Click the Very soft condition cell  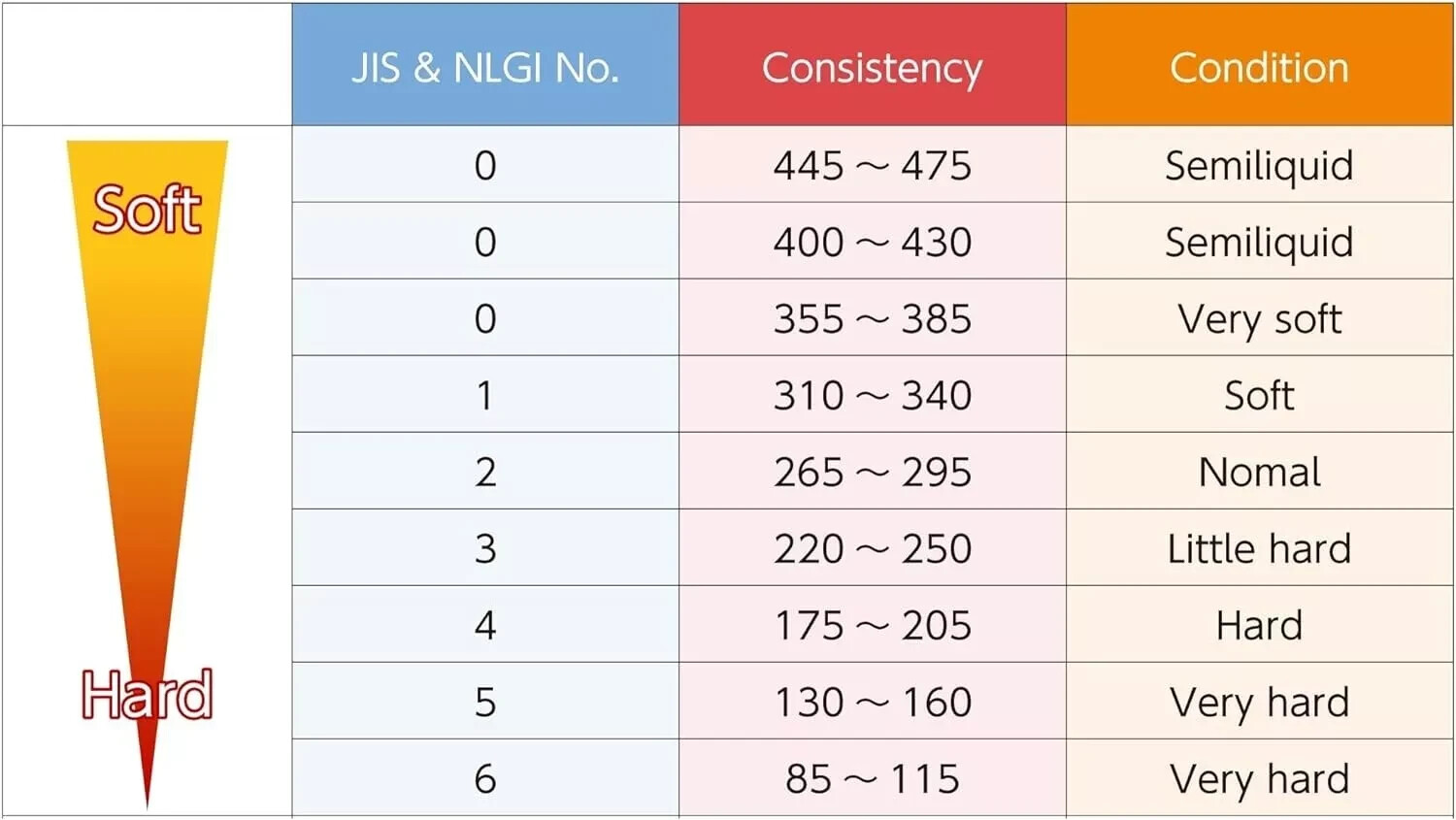tap(1260, 318)
